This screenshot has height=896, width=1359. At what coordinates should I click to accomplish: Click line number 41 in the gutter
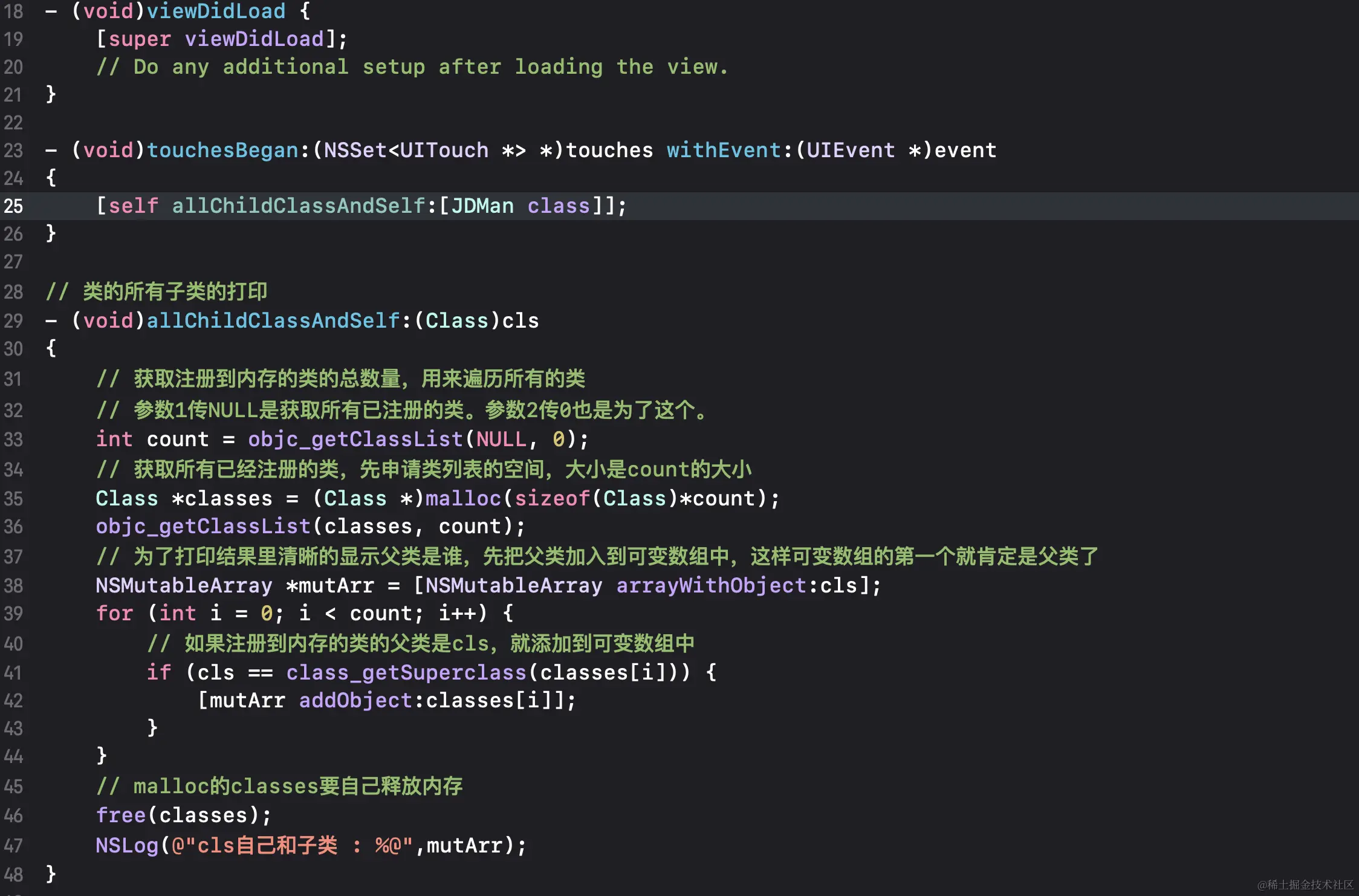[x=13, y=672]
